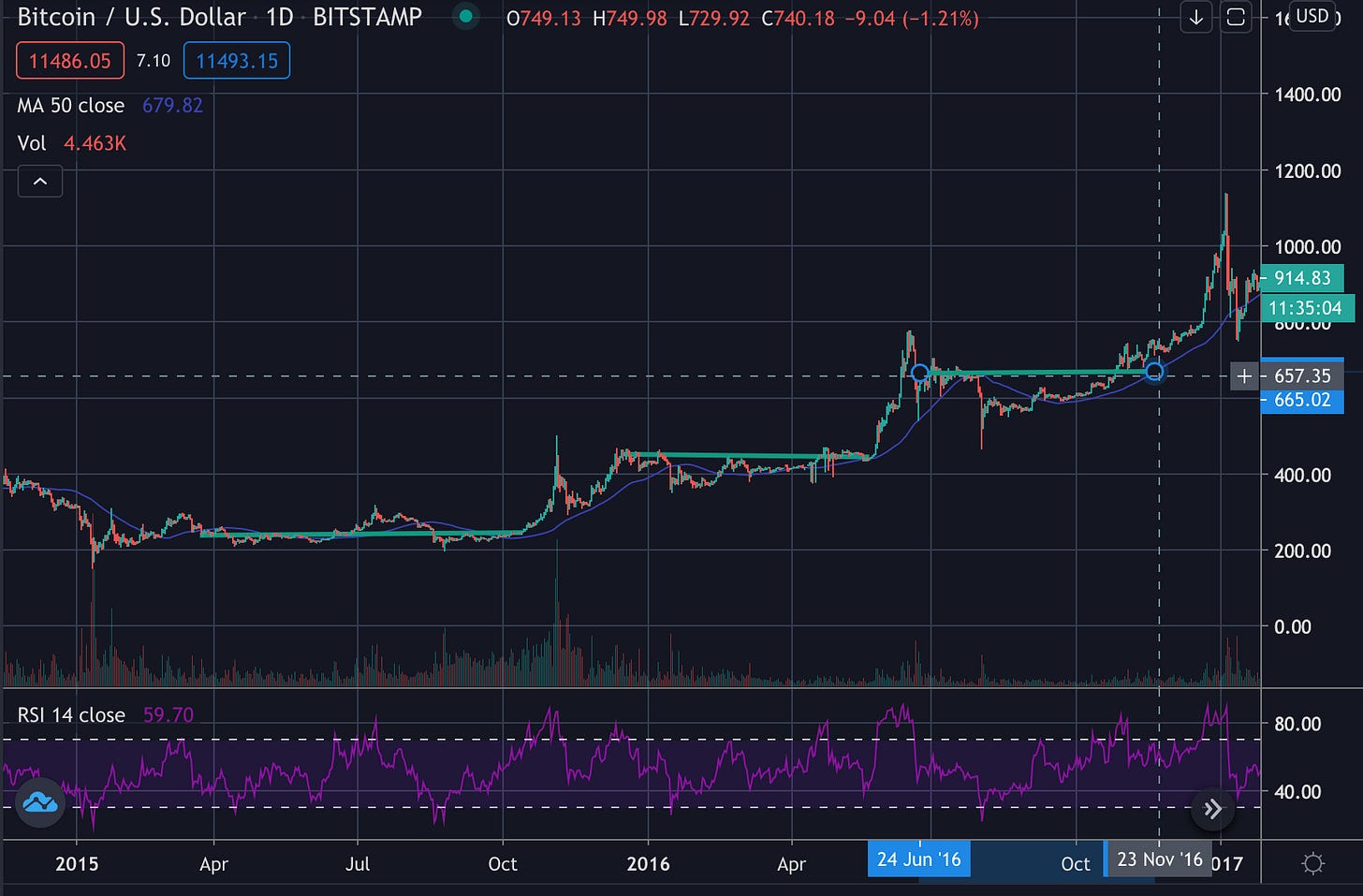Click the low price L729.92
This screenshot has width=1363, height=896.
click(x=714, y=18)
